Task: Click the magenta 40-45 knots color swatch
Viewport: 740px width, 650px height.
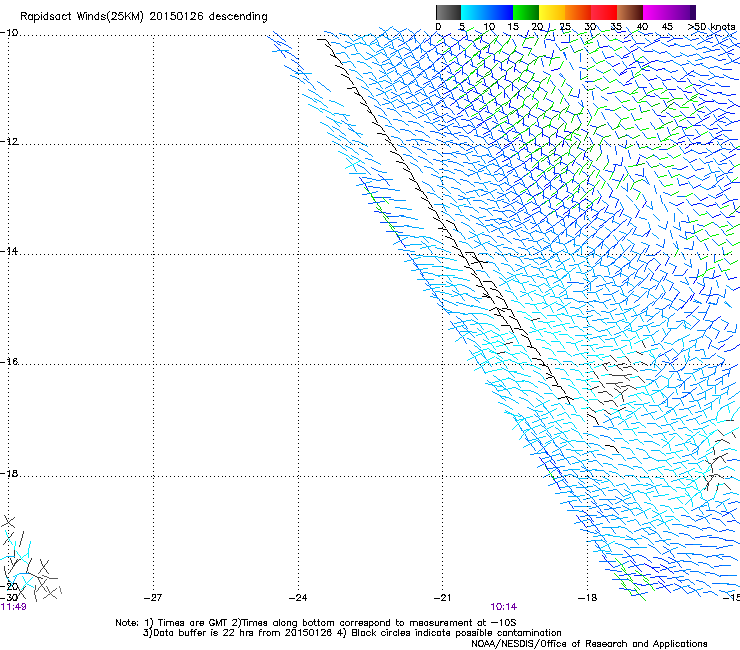Action: coord(656,12)
